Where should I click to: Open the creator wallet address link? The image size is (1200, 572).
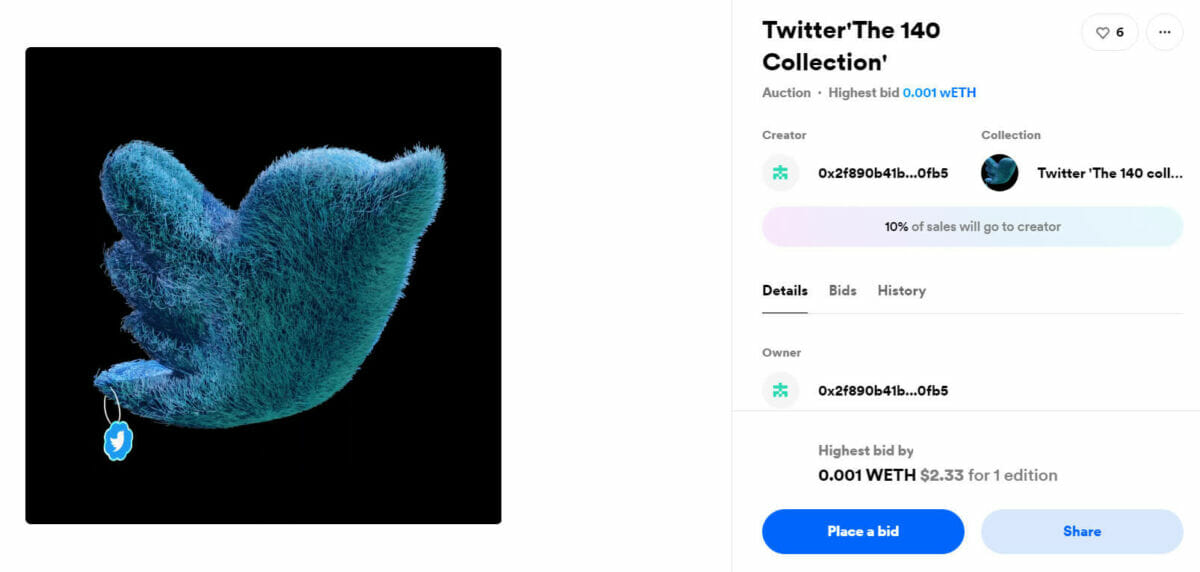882,173
